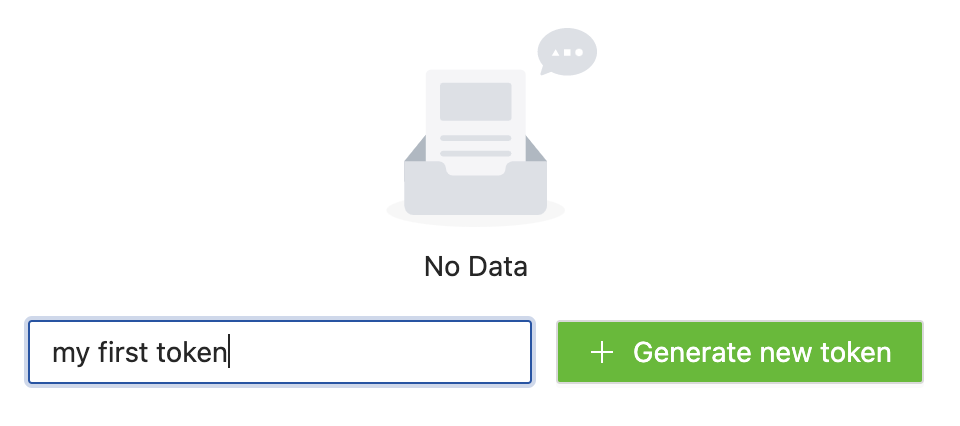960x426 pixels.
Task: Click the gray rectangle on the document
Action: [x=476, y=102]
